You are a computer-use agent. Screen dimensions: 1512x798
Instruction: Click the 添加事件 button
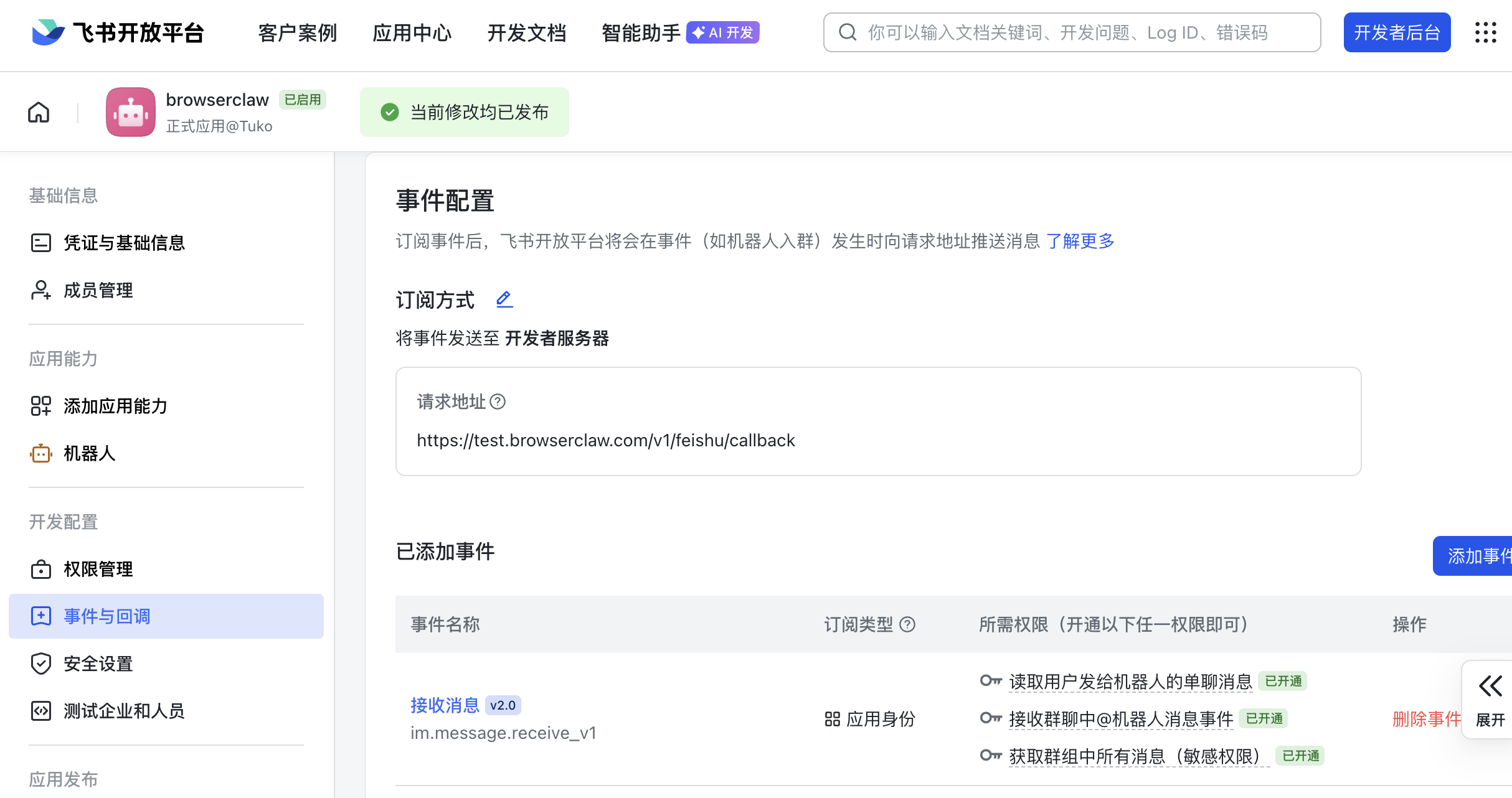tap(1473, 556)
